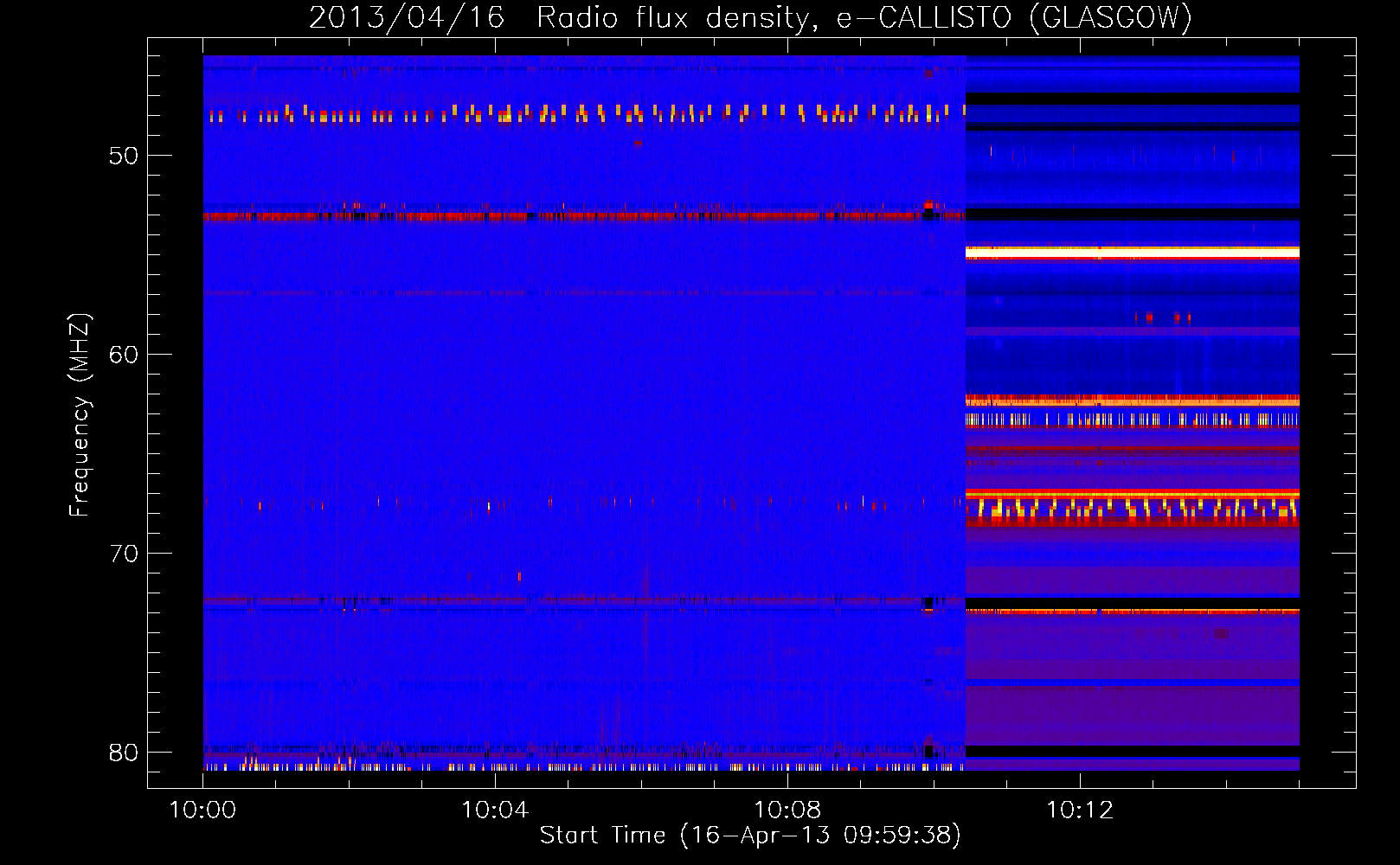
Task: Click the 80 MHz frequency tick label
Action: [x=124, y=753]
